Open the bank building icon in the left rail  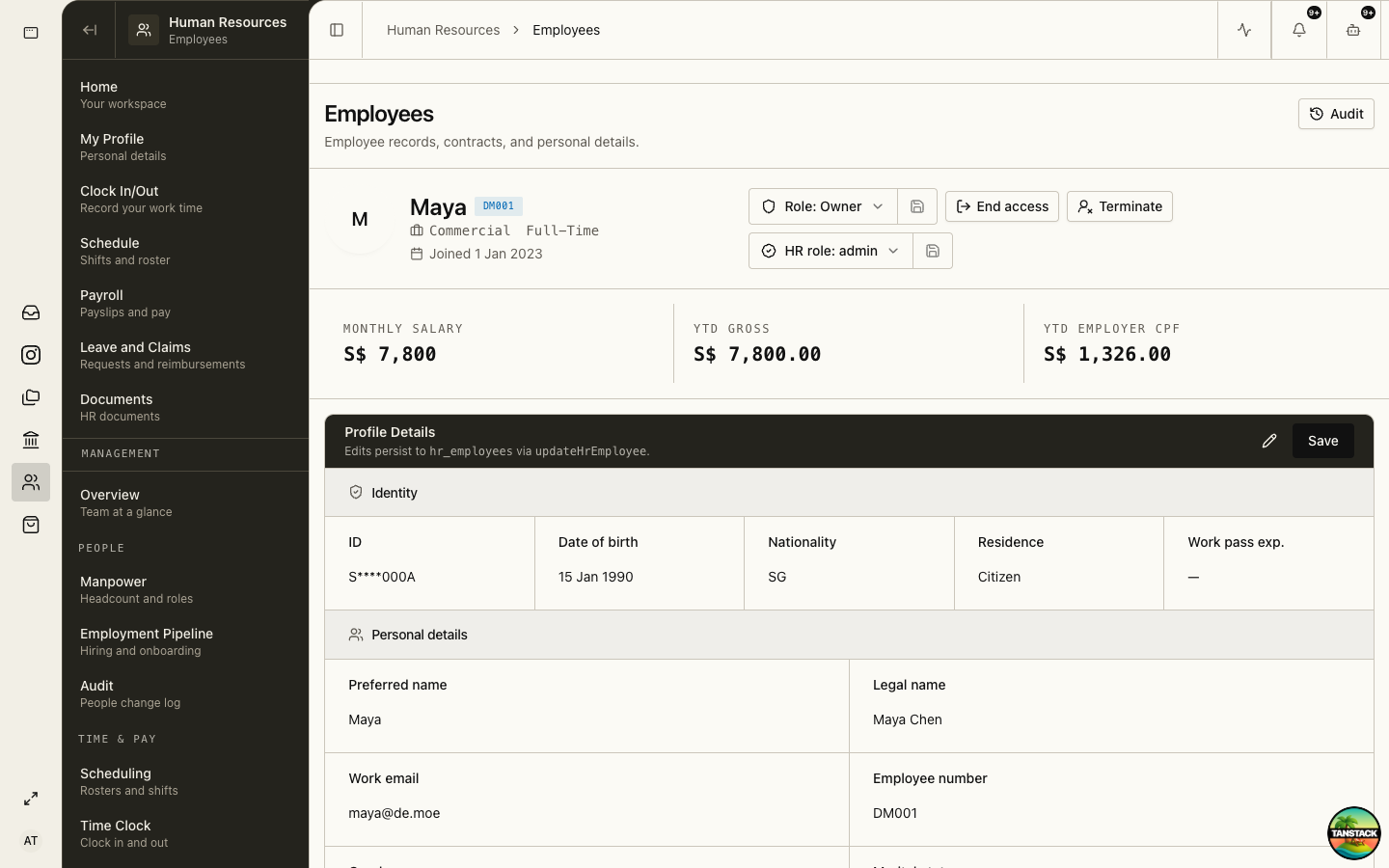point(31,440)
